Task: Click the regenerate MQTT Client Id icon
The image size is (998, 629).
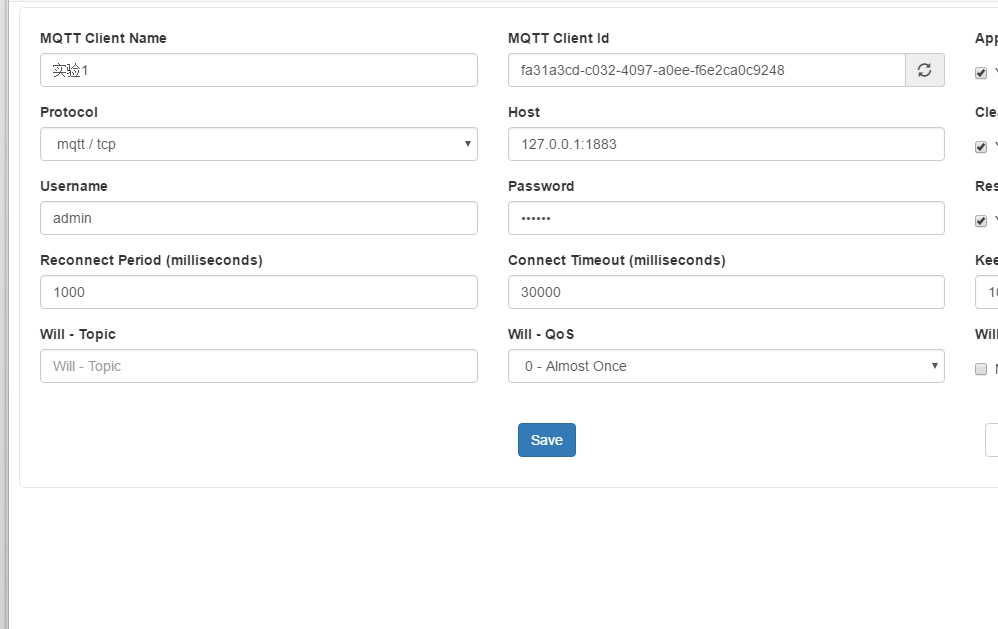Action: tap(924, 70)
